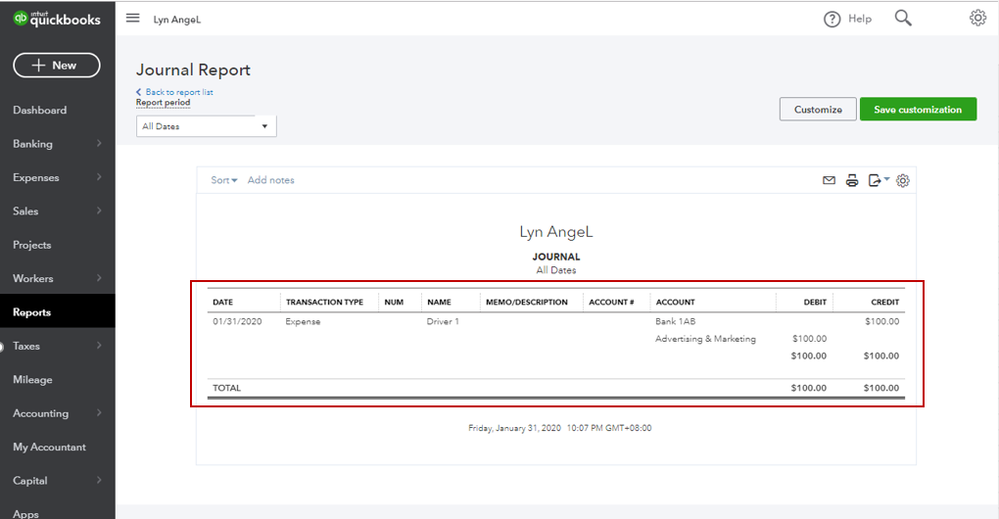Click the CREDIT column header

click(885, 302)
